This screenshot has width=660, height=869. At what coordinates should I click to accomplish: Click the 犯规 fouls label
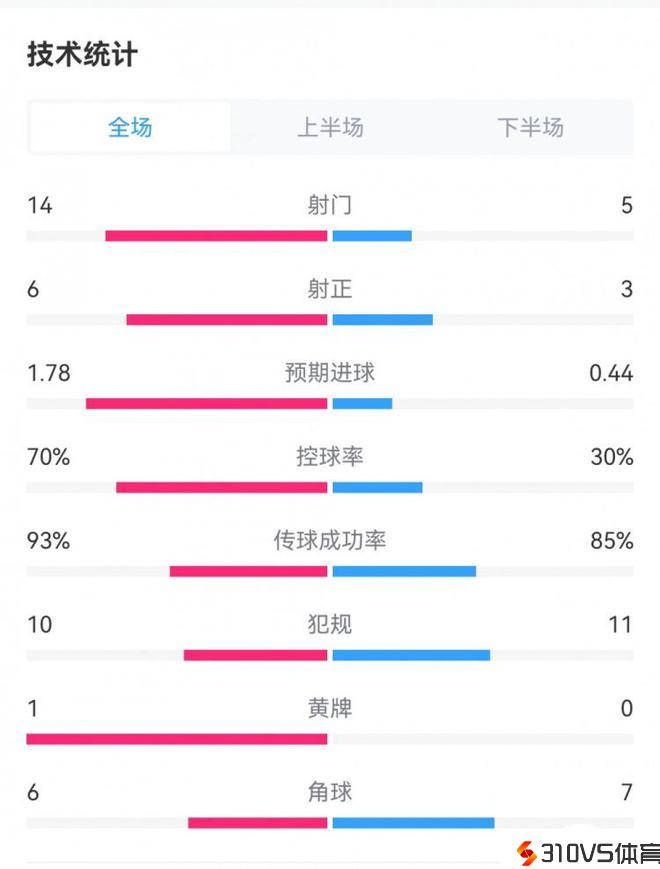click(330, 625)
